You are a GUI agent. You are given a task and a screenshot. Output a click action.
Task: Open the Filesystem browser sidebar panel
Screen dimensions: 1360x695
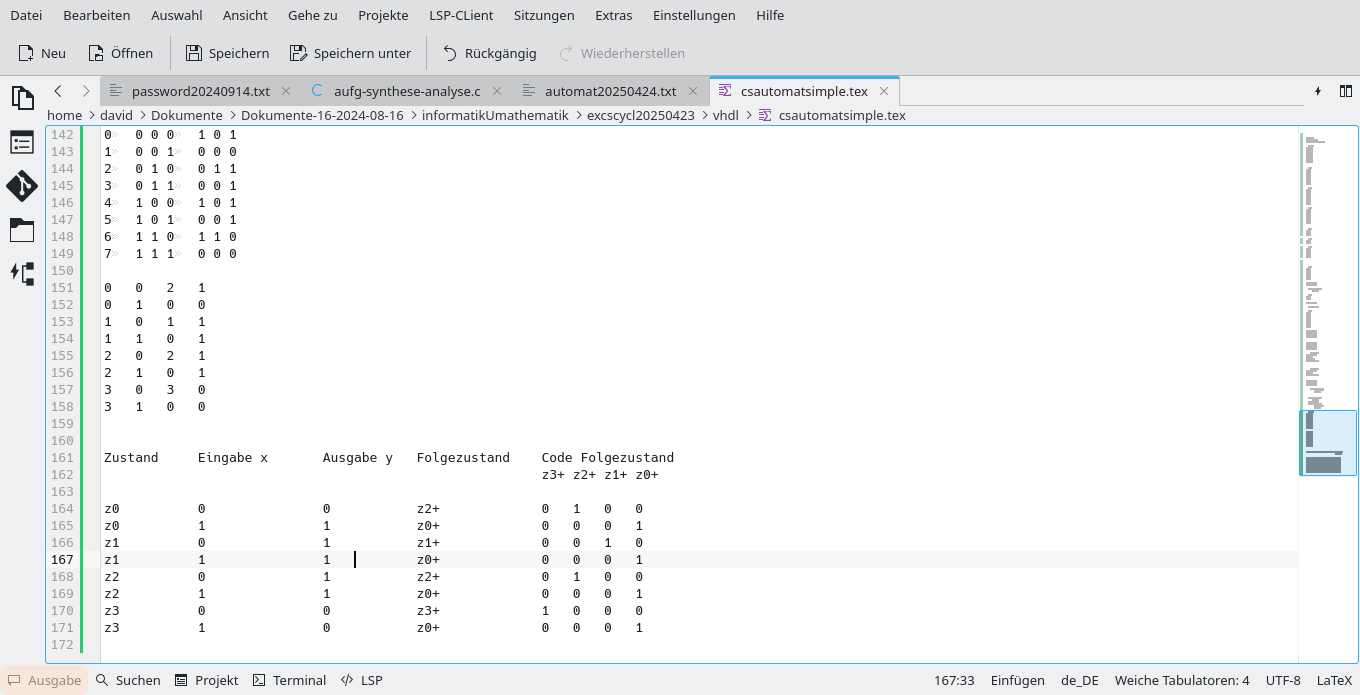click(22, 230)
